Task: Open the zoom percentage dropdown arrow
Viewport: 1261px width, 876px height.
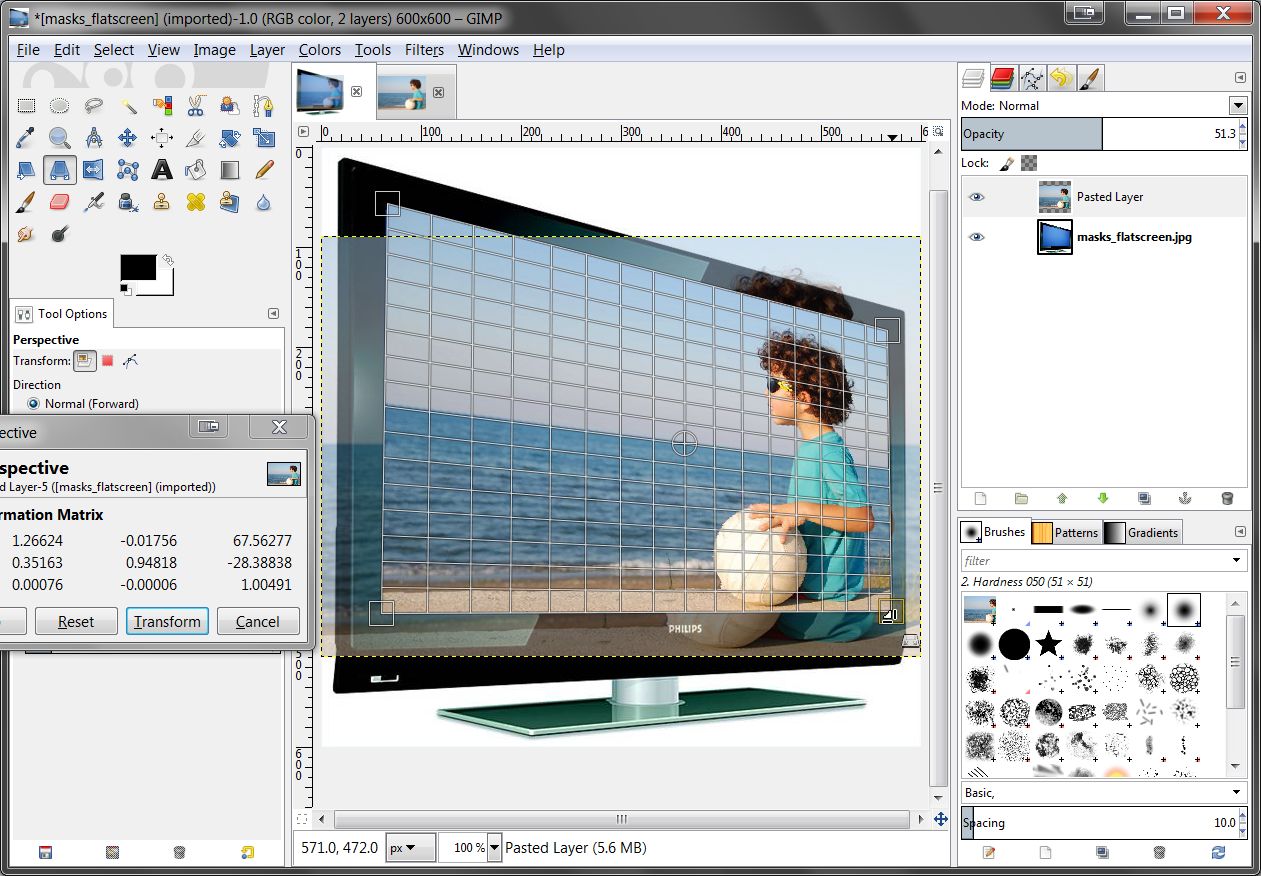Action: pos(494,848)
